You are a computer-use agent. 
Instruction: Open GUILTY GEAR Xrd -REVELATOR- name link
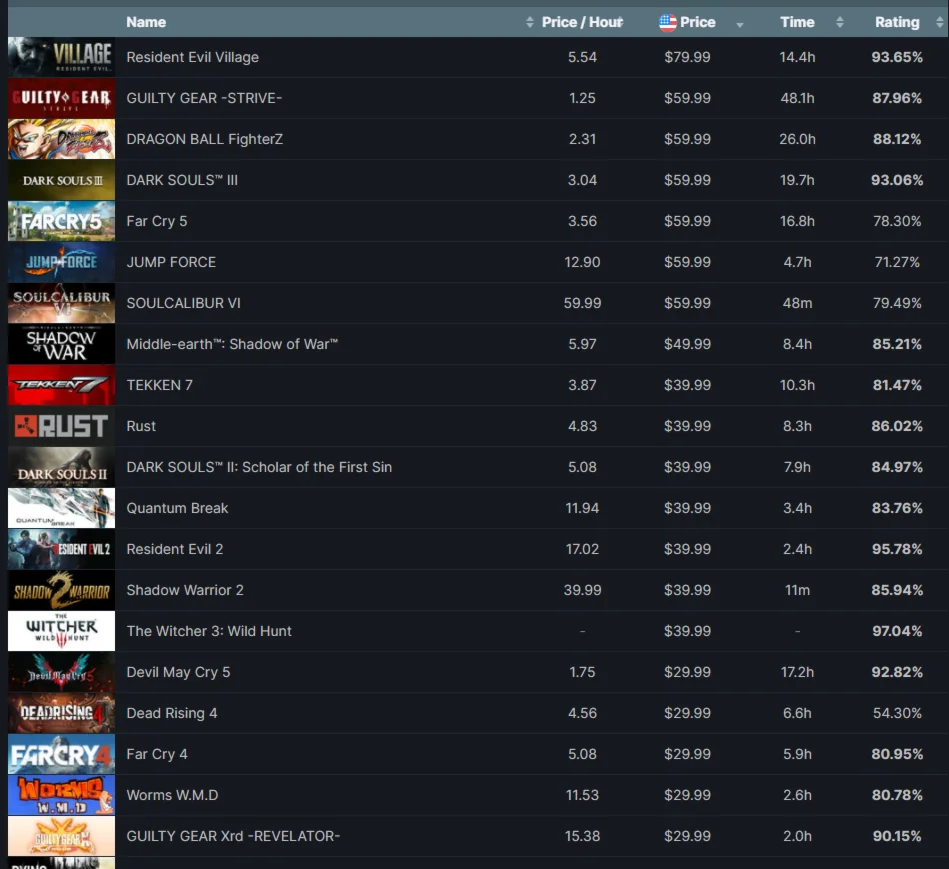tap(233, 836)
